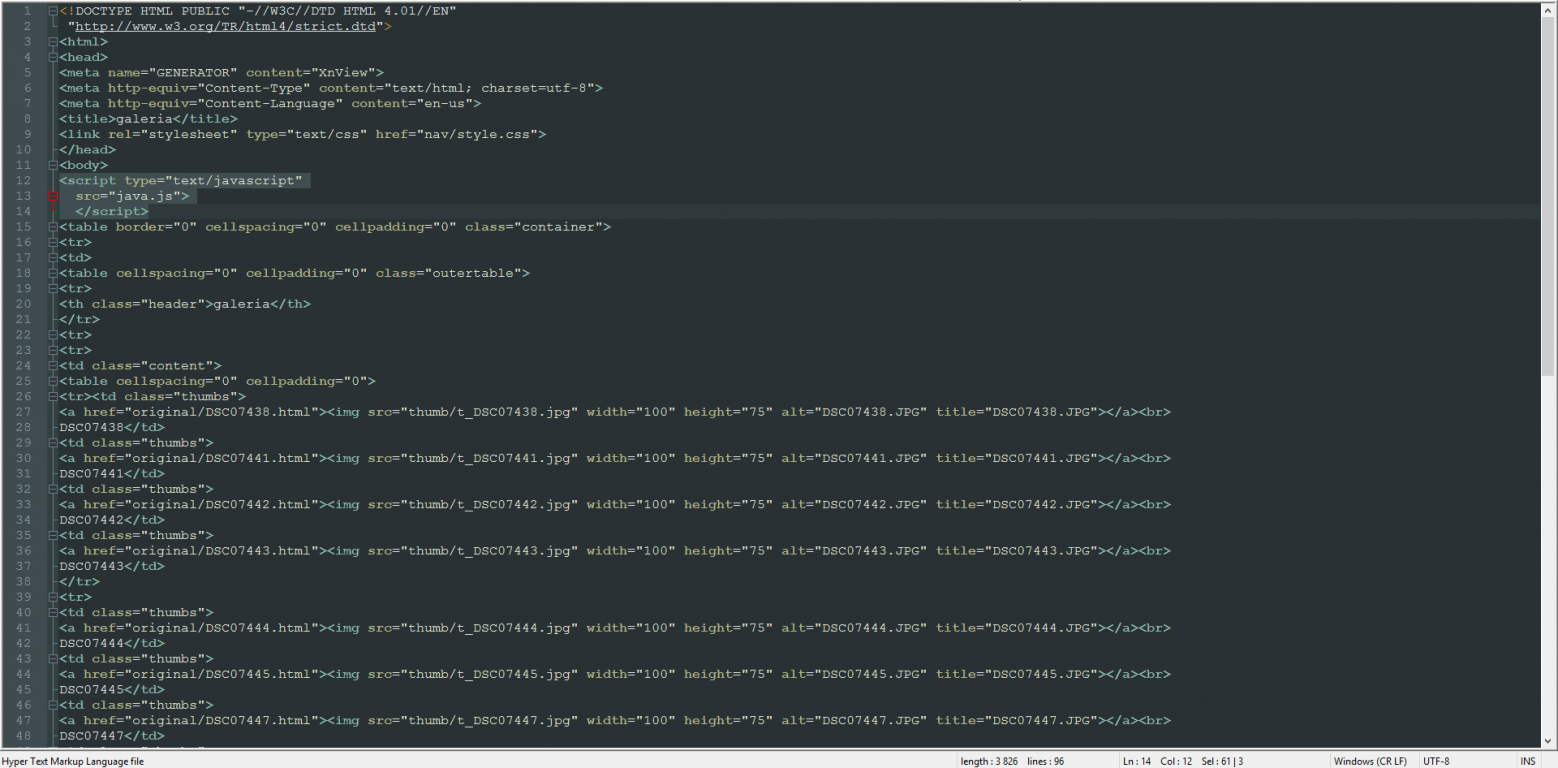Viewport: 1558px width, 768px height.
Task: Collapse the <head> block fold marker
Action: pyautogui.click(x=52, y=57)
